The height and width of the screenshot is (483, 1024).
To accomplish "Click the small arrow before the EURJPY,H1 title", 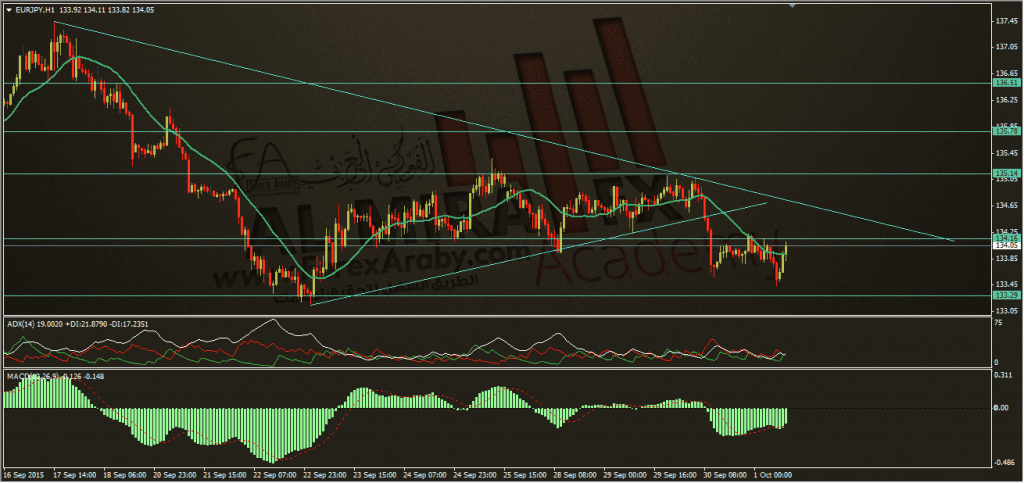I will click(x=7, y=10).
